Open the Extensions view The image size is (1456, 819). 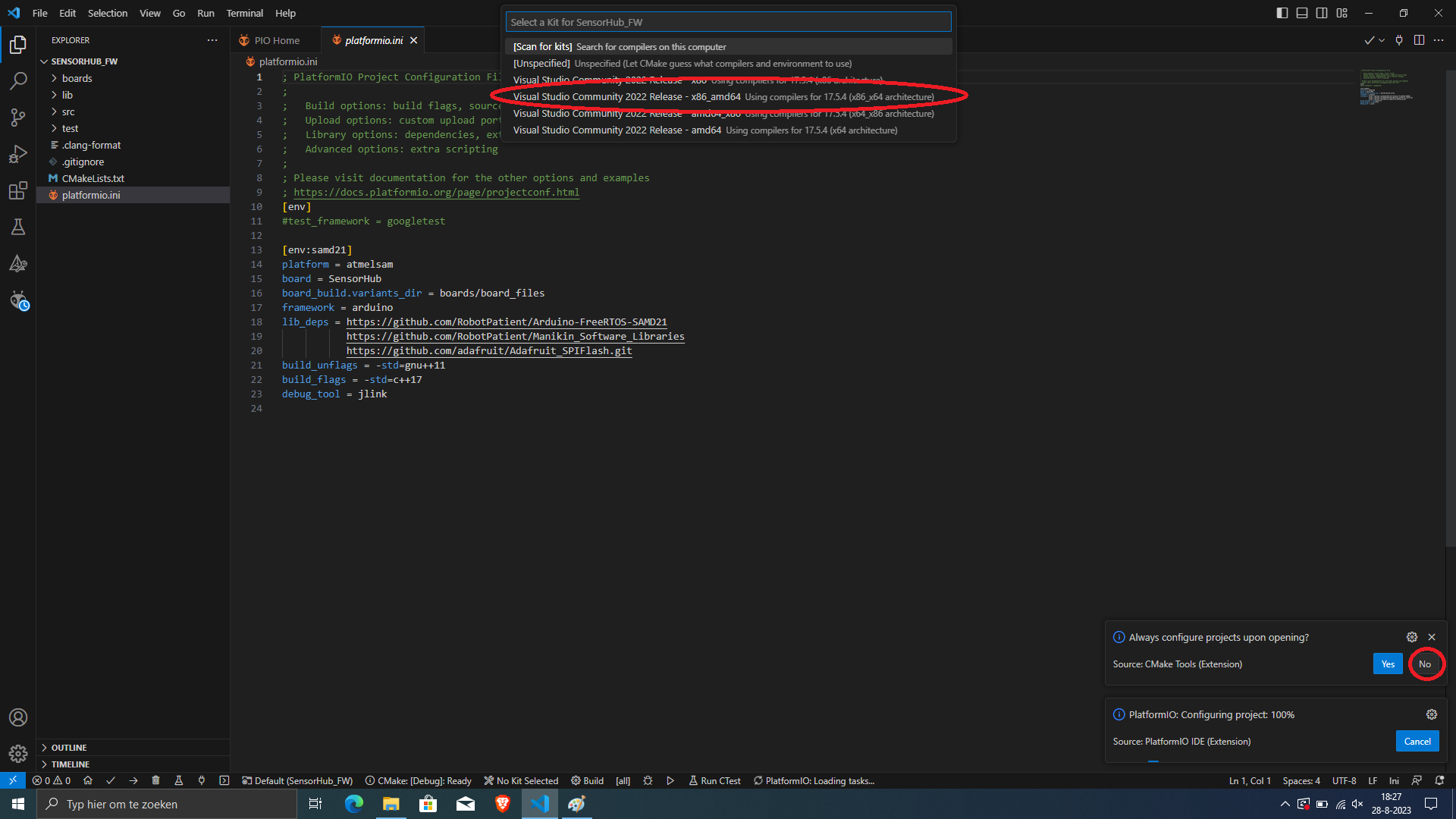(x=18, y=190)
